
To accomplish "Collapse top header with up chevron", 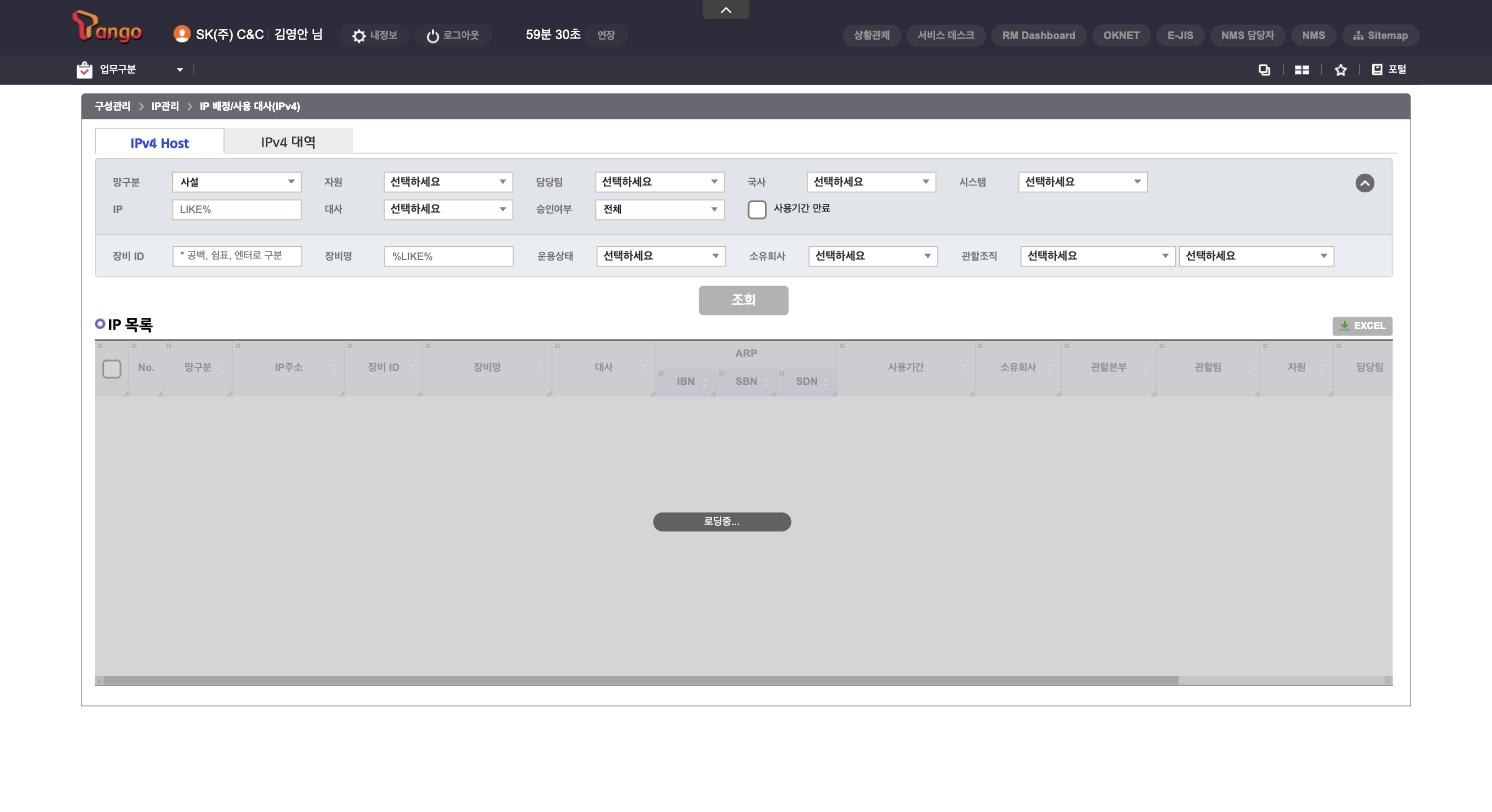I will pyautogui.click(x=726, y=10).
